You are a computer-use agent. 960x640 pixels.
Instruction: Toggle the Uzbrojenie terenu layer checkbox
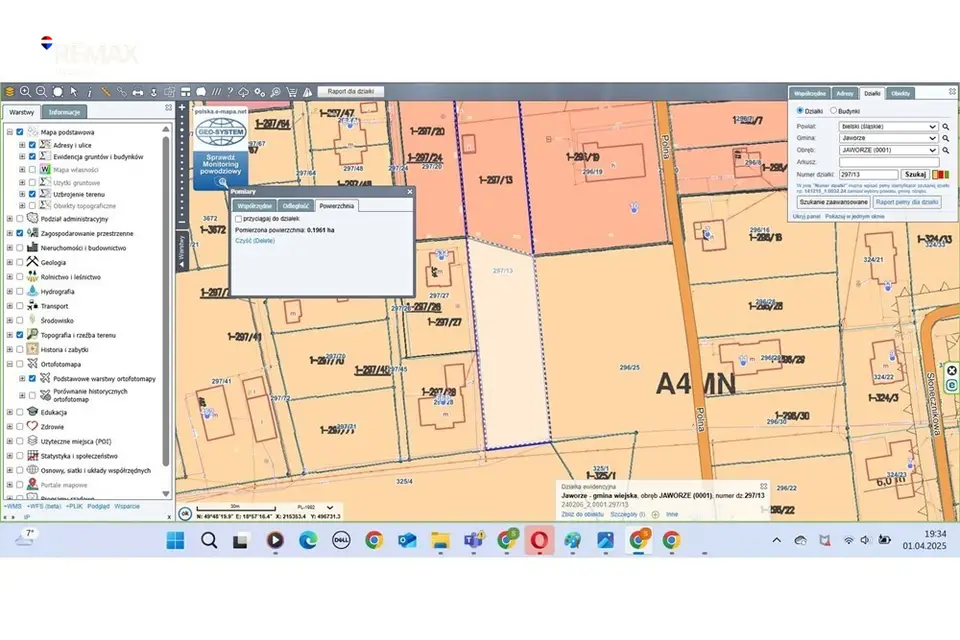32,194
